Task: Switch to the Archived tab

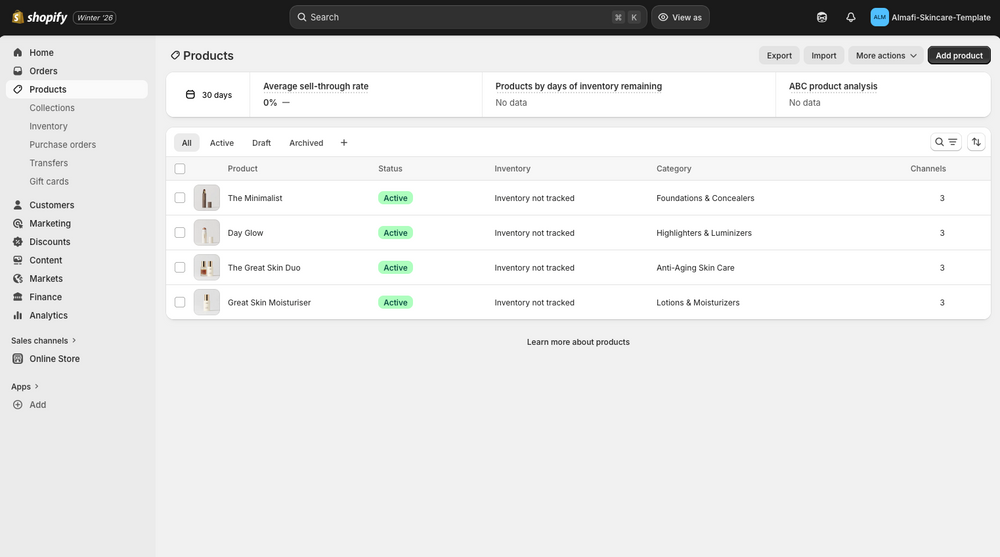Action: [x=306, y=143]
